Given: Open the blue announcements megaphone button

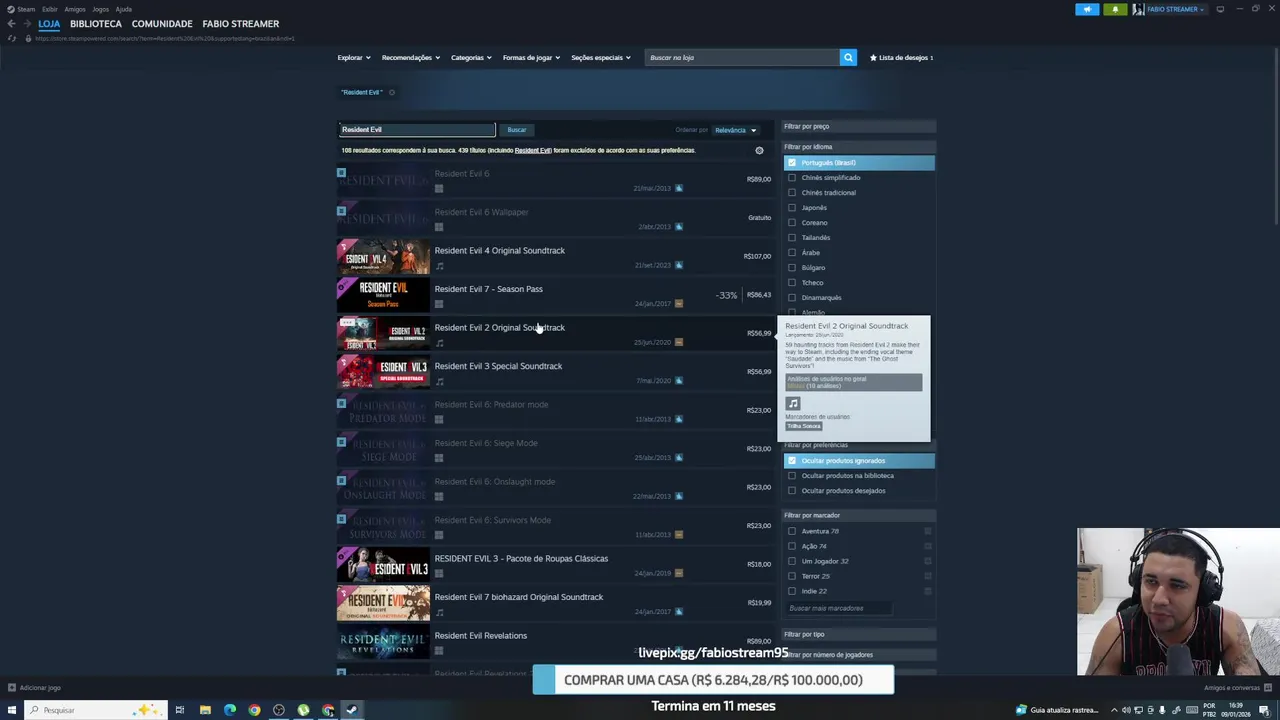Looking at the screenshot, I should (1087, 9).
